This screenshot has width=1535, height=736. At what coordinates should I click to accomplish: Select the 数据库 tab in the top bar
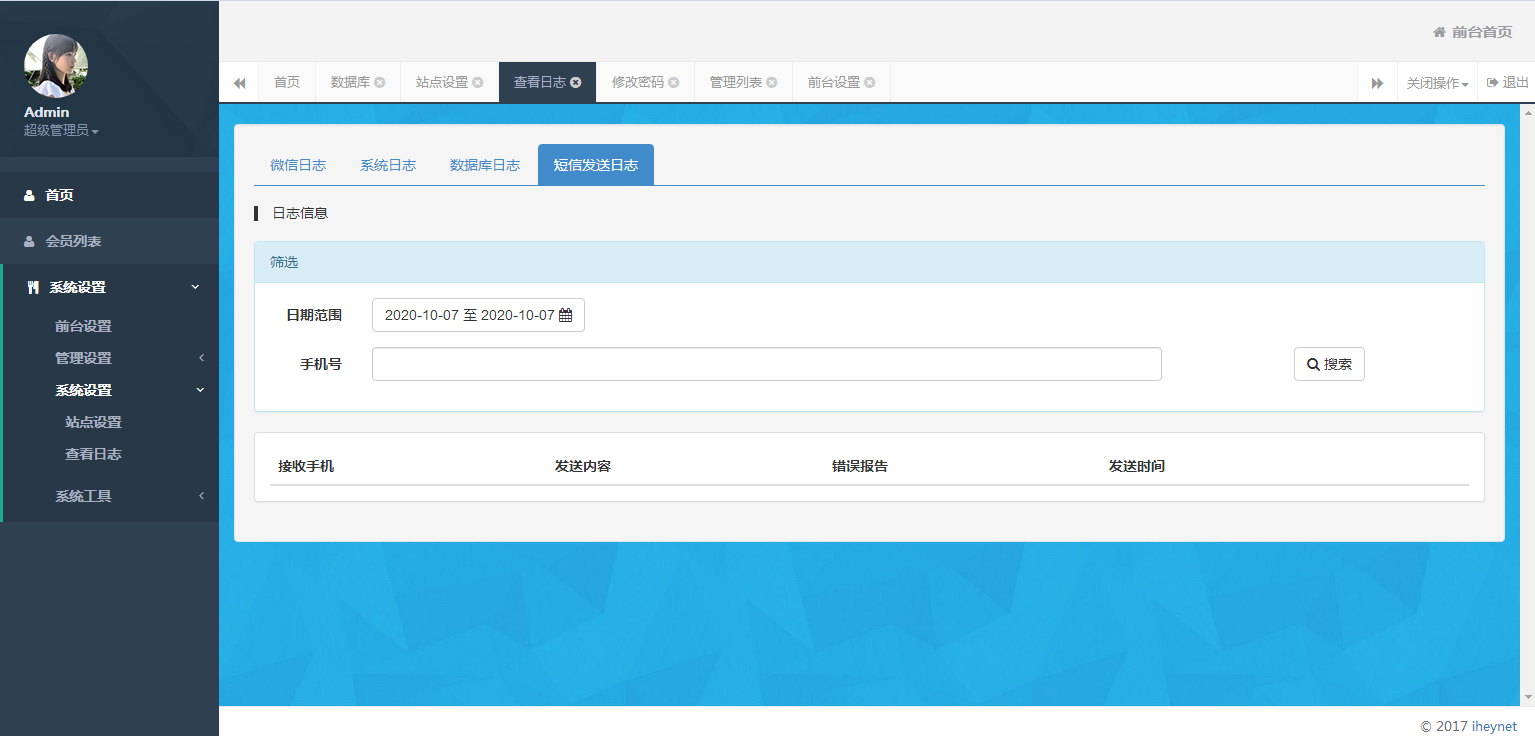point(350,82)
